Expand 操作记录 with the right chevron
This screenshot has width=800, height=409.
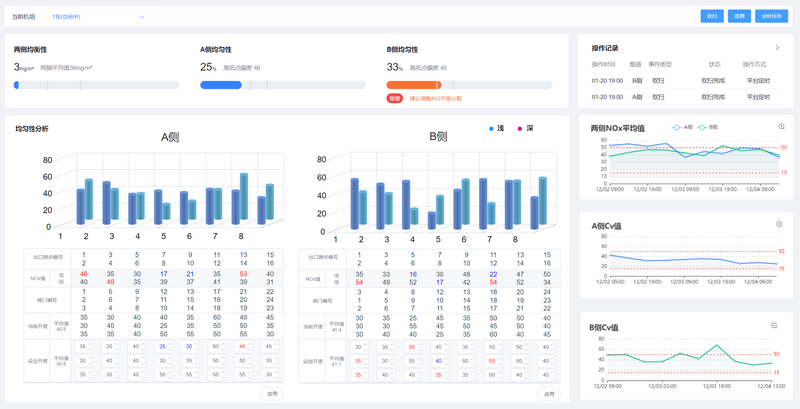(777, 47)
